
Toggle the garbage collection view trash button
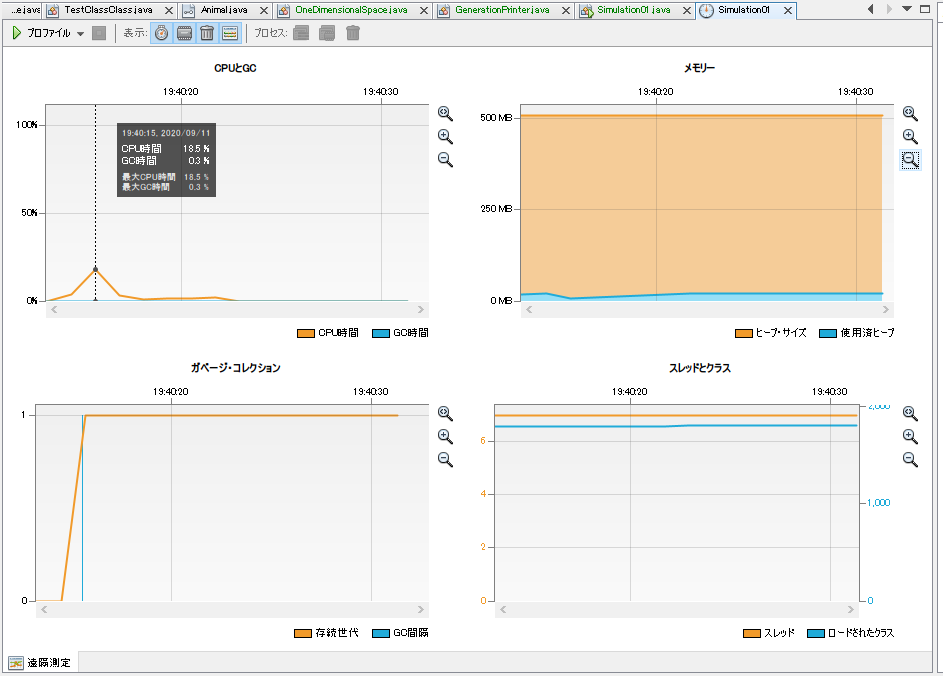207,33
